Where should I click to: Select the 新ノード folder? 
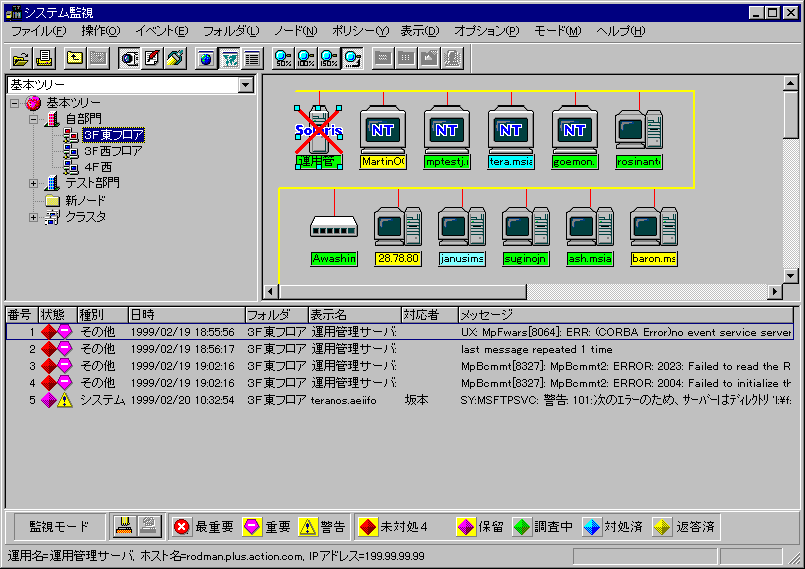pyautogui.click(x=85, y=200)
